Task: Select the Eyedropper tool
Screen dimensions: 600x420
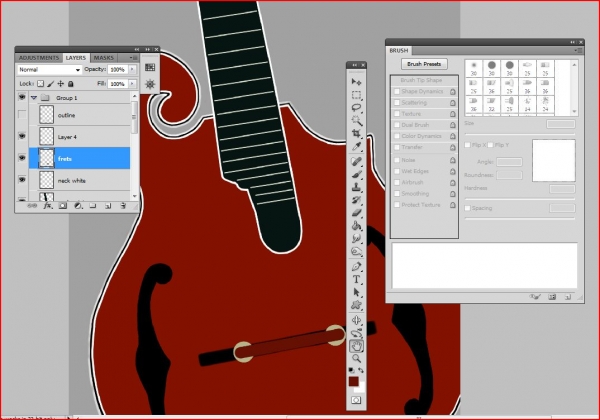Action: tap(356, 147)
